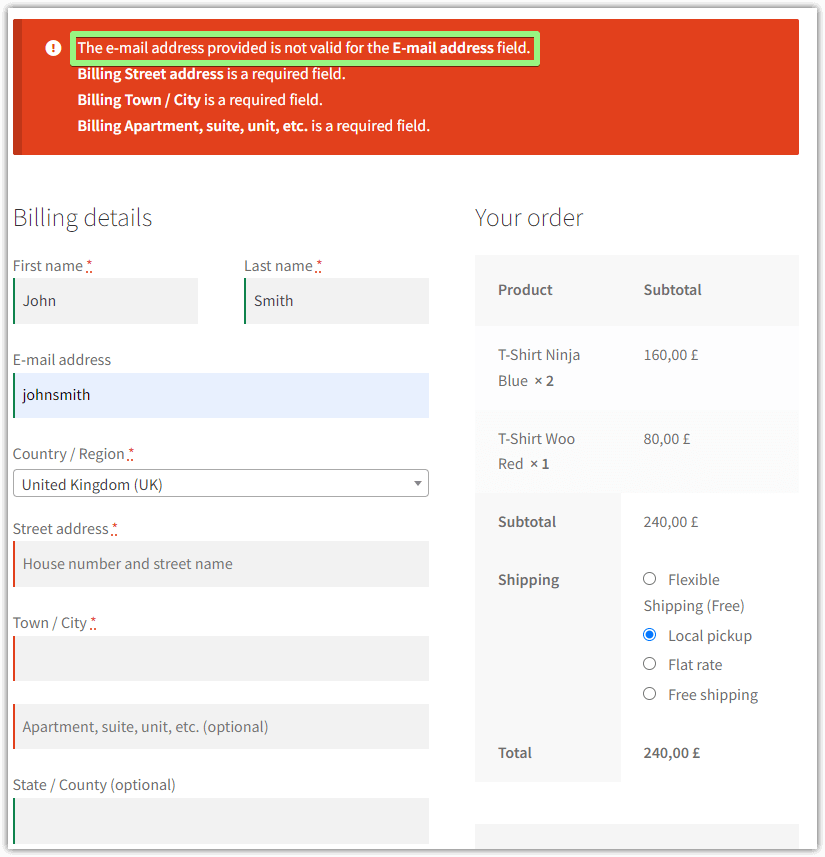Click the Last name field showing Smith
Viewport: 825px width, 857px height.
[x=336, y=300]
